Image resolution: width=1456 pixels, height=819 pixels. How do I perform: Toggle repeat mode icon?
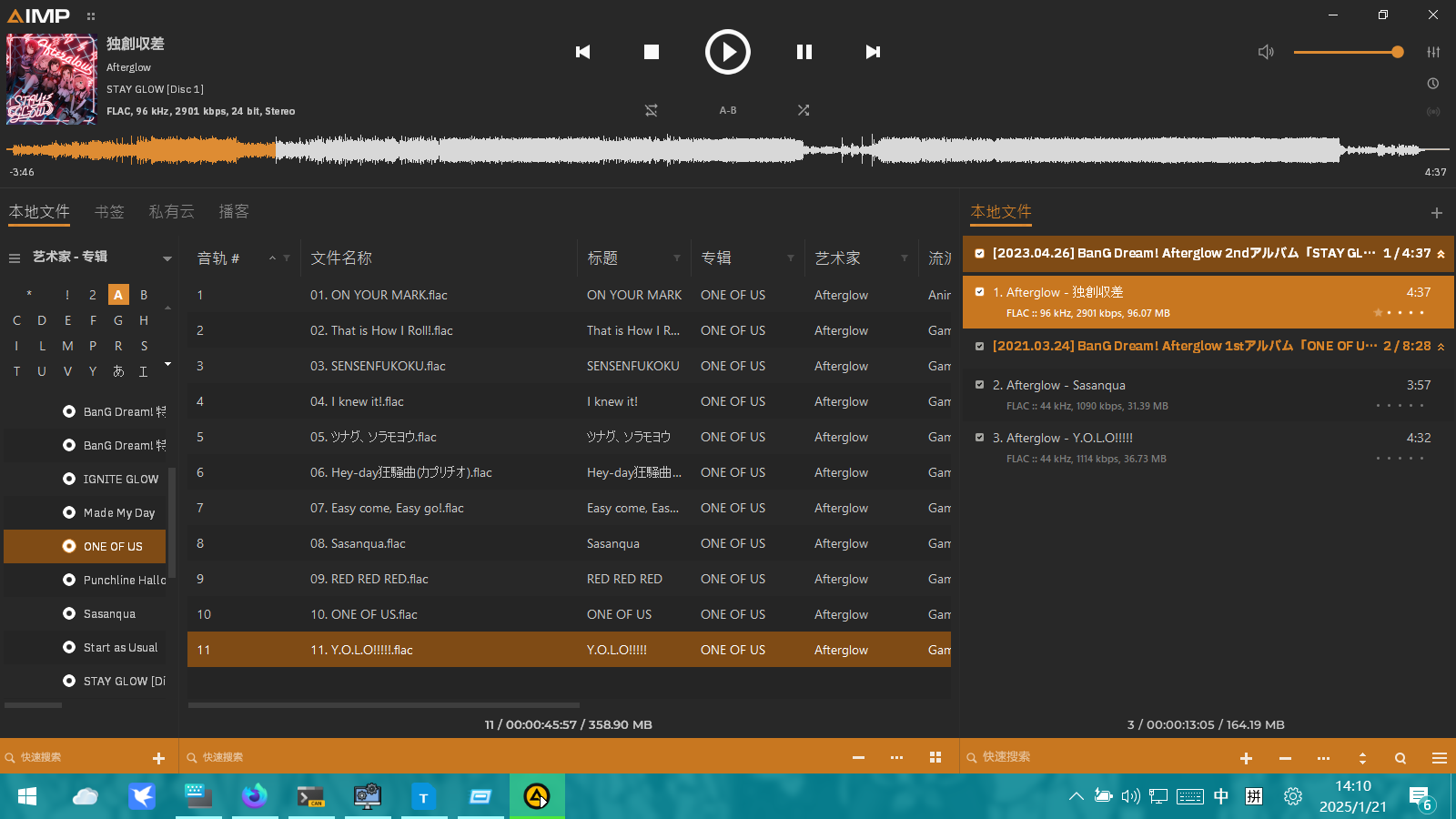click(x=652, y=110)
